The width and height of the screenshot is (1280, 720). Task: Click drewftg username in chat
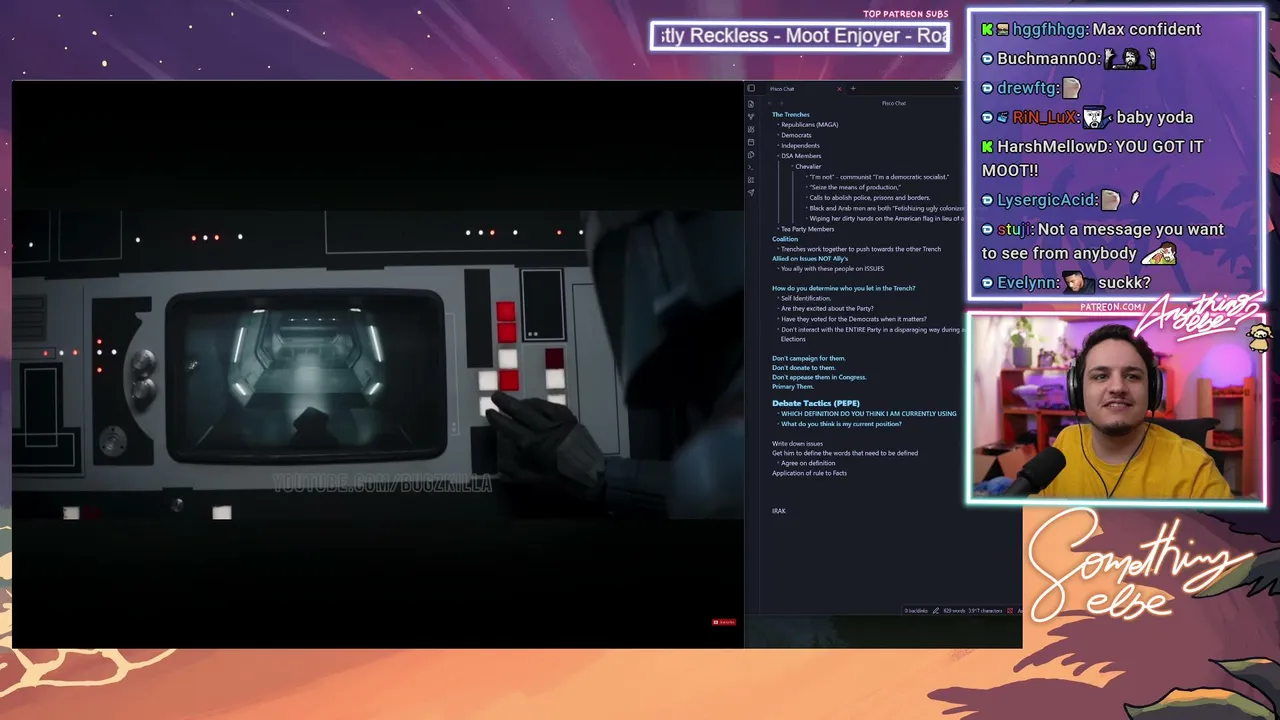[1026, 88]
